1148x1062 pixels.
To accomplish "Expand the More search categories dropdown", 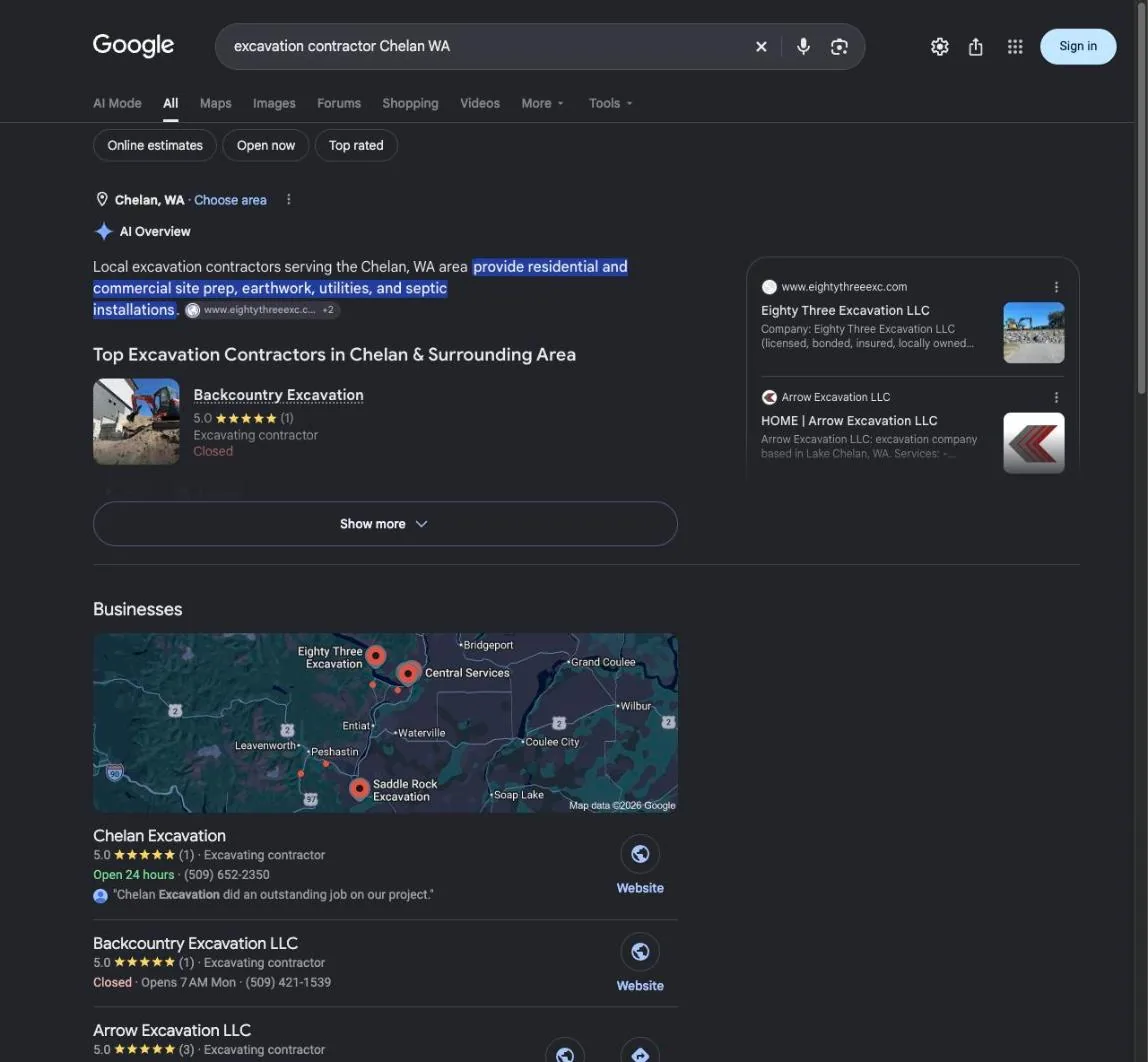I will pyautogui.click(x=543, y=103).
